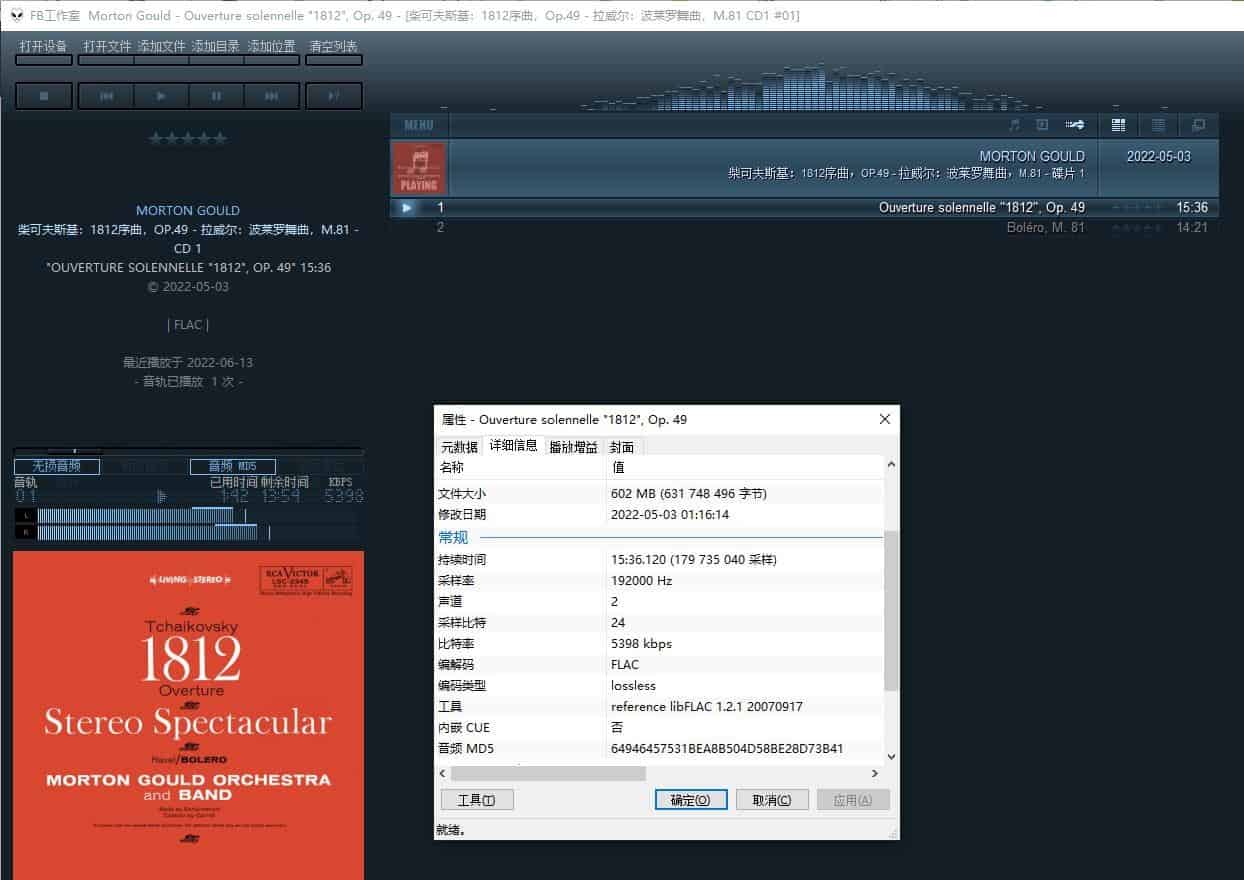The image size is (1244, 880).
Task: Click the 名称 (Name) column header
Action: [x=521, y=467]
